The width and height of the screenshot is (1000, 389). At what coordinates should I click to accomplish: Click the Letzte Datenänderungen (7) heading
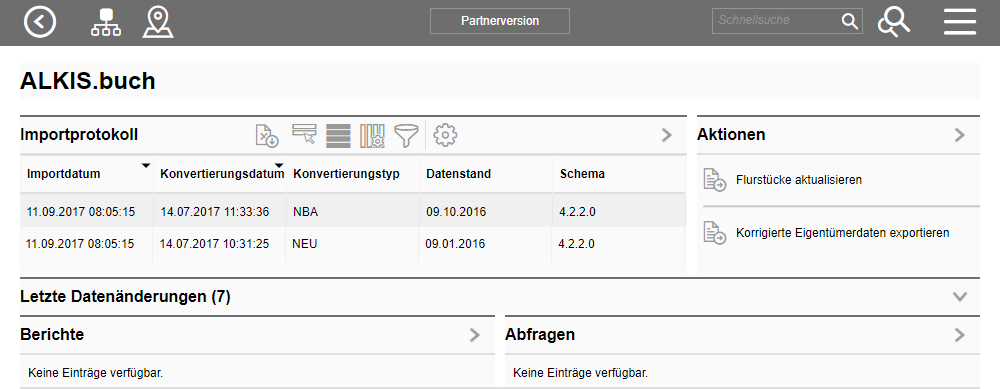point(125,297)
